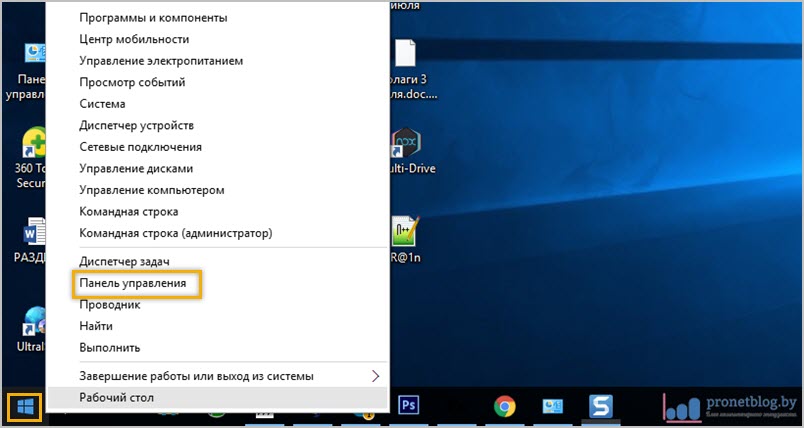Screen dimensions: 804x428
Task: Choose 'Выполнить' in the menu
Action: click(109, 348)
